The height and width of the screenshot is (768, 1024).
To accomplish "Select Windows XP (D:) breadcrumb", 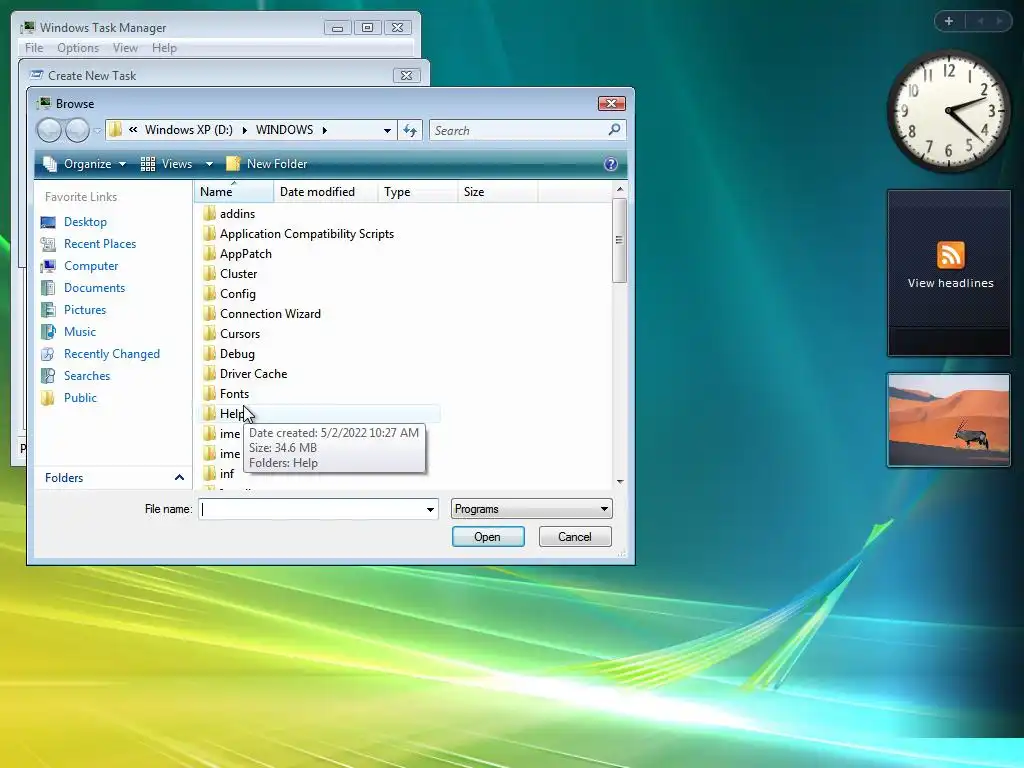I will pos(189,130).
